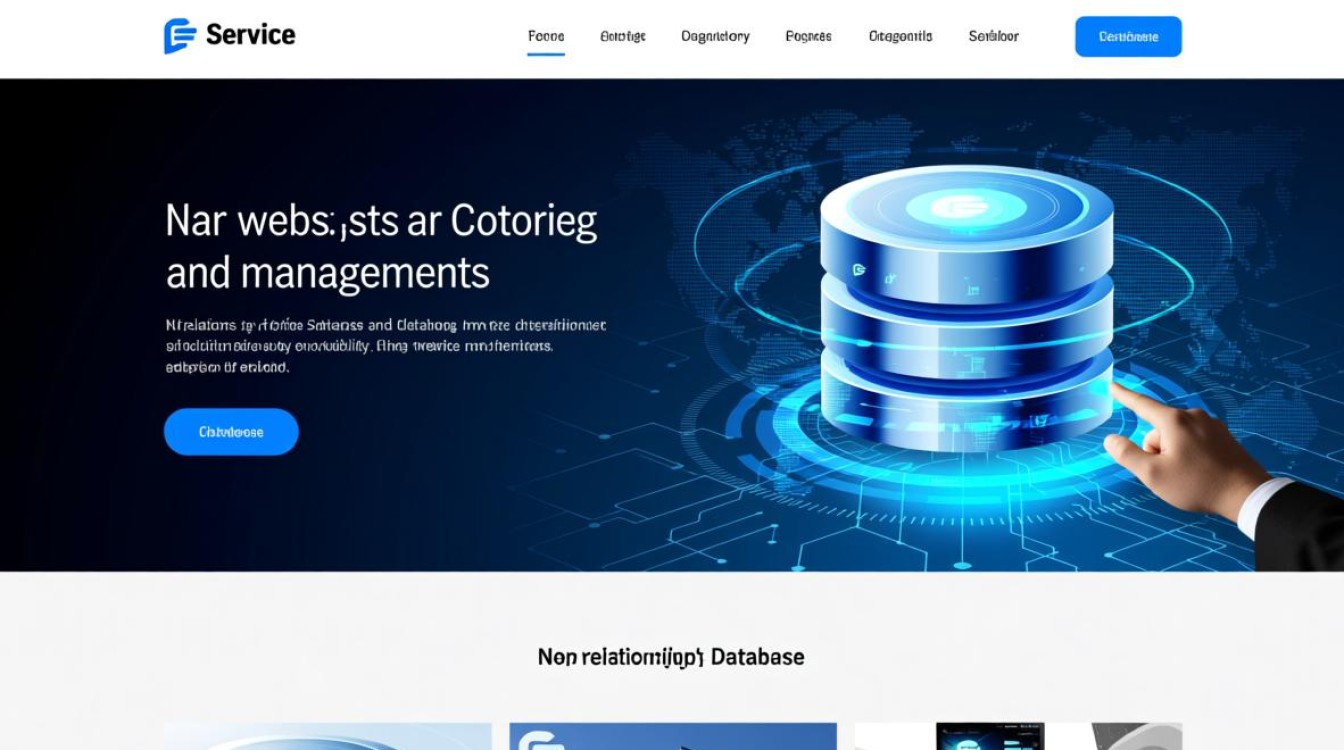Open the second navigation menu item
Image resolution: width=1344 pixels, height=750 pixels.
(x=622, y=36)
